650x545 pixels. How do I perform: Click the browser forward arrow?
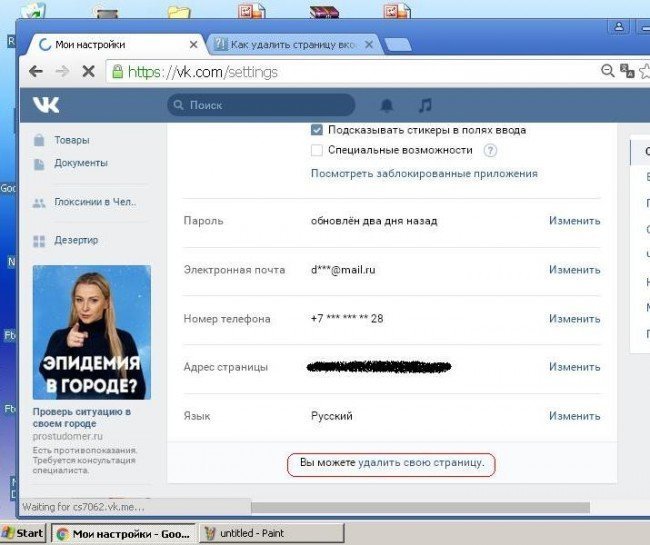point(62,72)
